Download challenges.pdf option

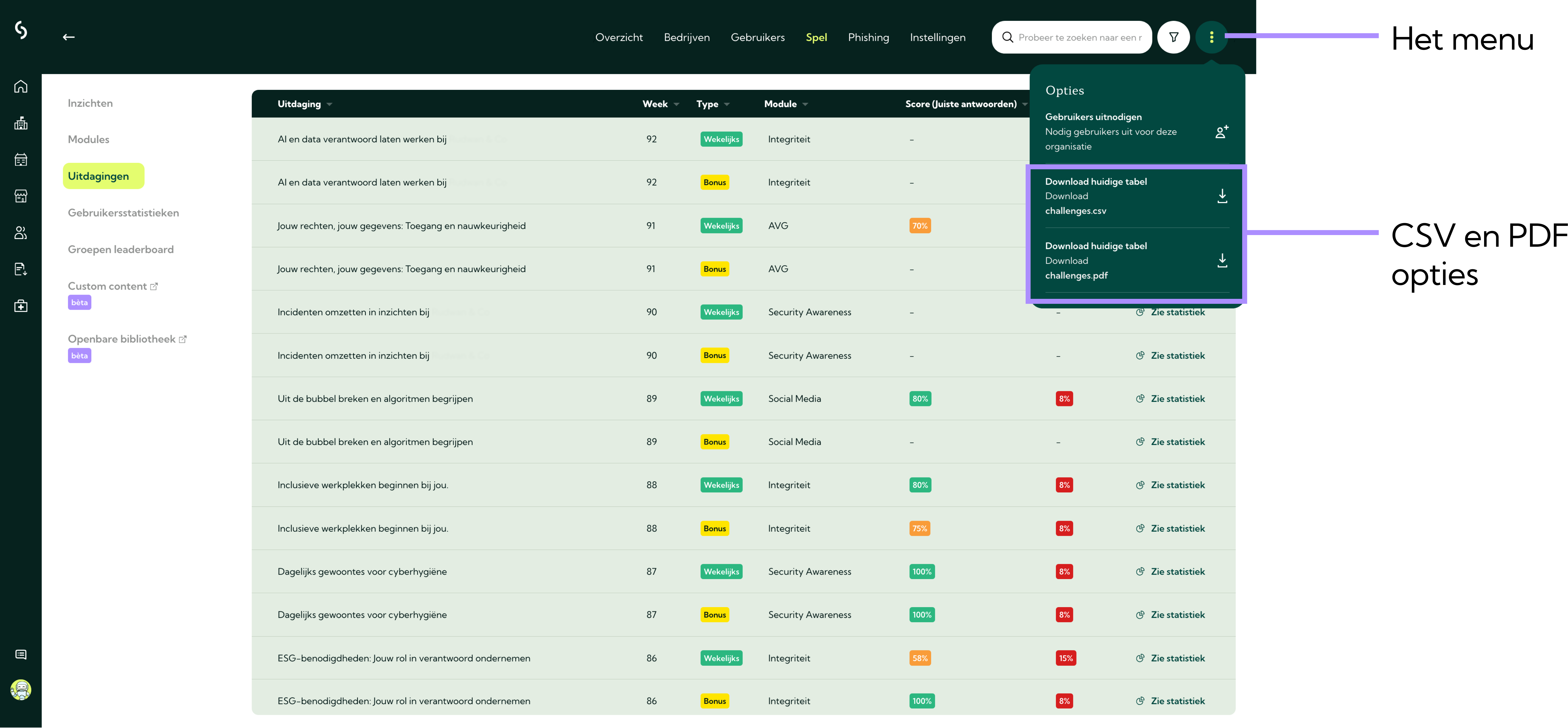click(1136, 260)
